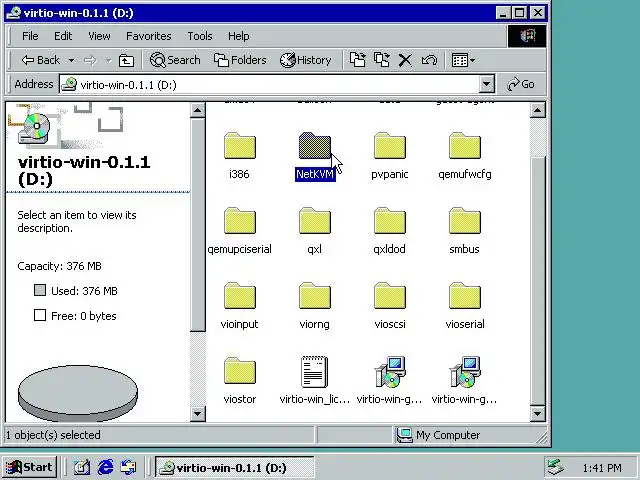Click the Delete toolbar icon
Image resolution: width=640 pixels, height=480 pixels.
(x=405, y=60)
